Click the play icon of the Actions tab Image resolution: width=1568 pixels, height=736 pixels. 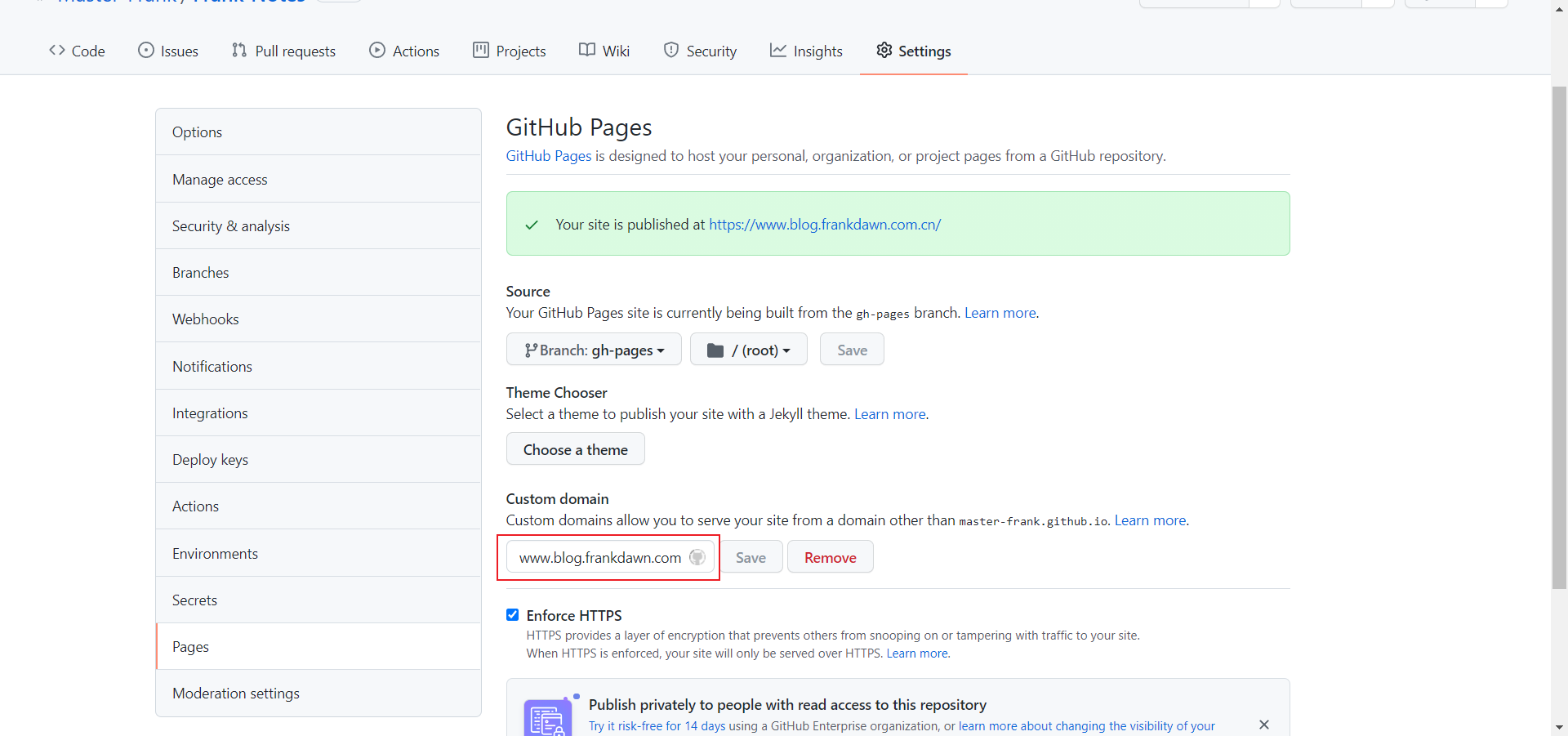(377, 50)
